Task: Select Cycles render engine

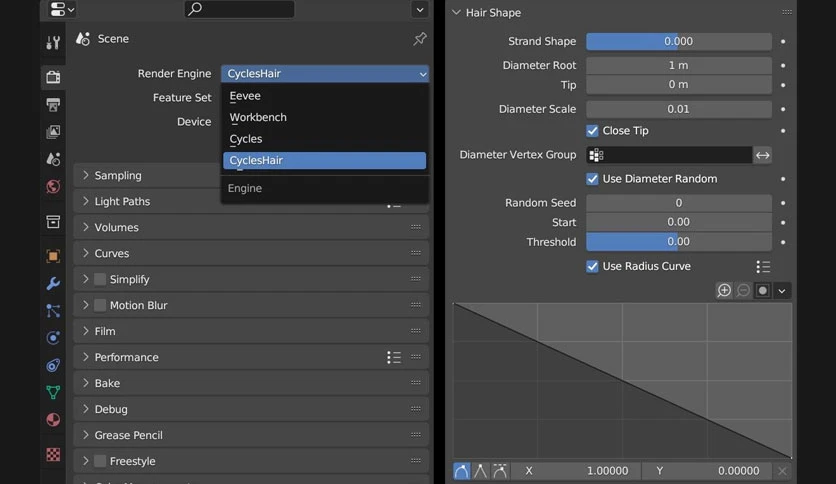Action: point(324,139)
